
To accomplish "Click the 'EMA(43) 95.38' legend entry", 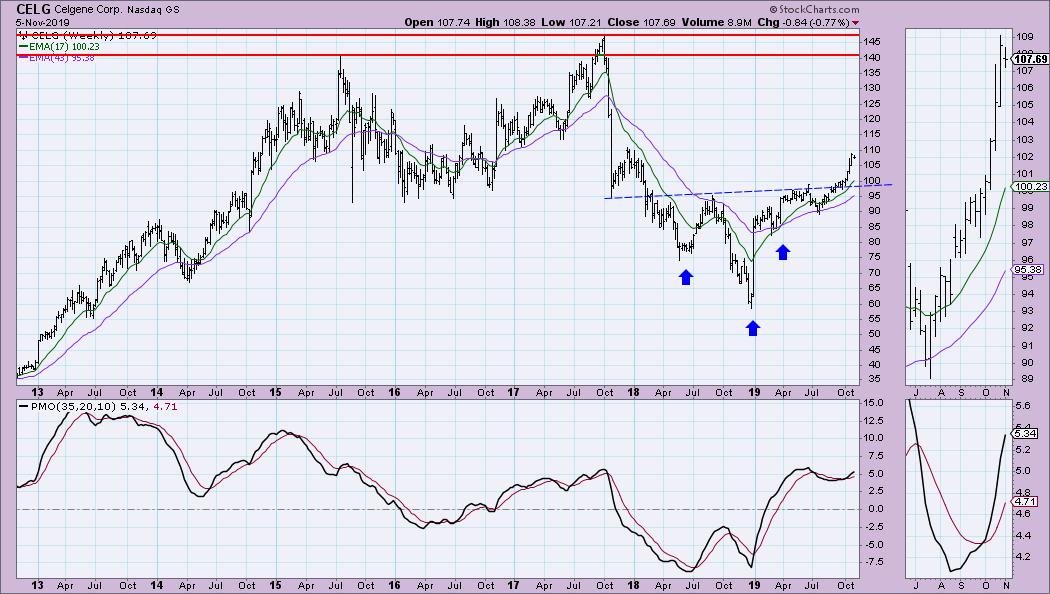I will pyautogui.click(x=62, y=58).
